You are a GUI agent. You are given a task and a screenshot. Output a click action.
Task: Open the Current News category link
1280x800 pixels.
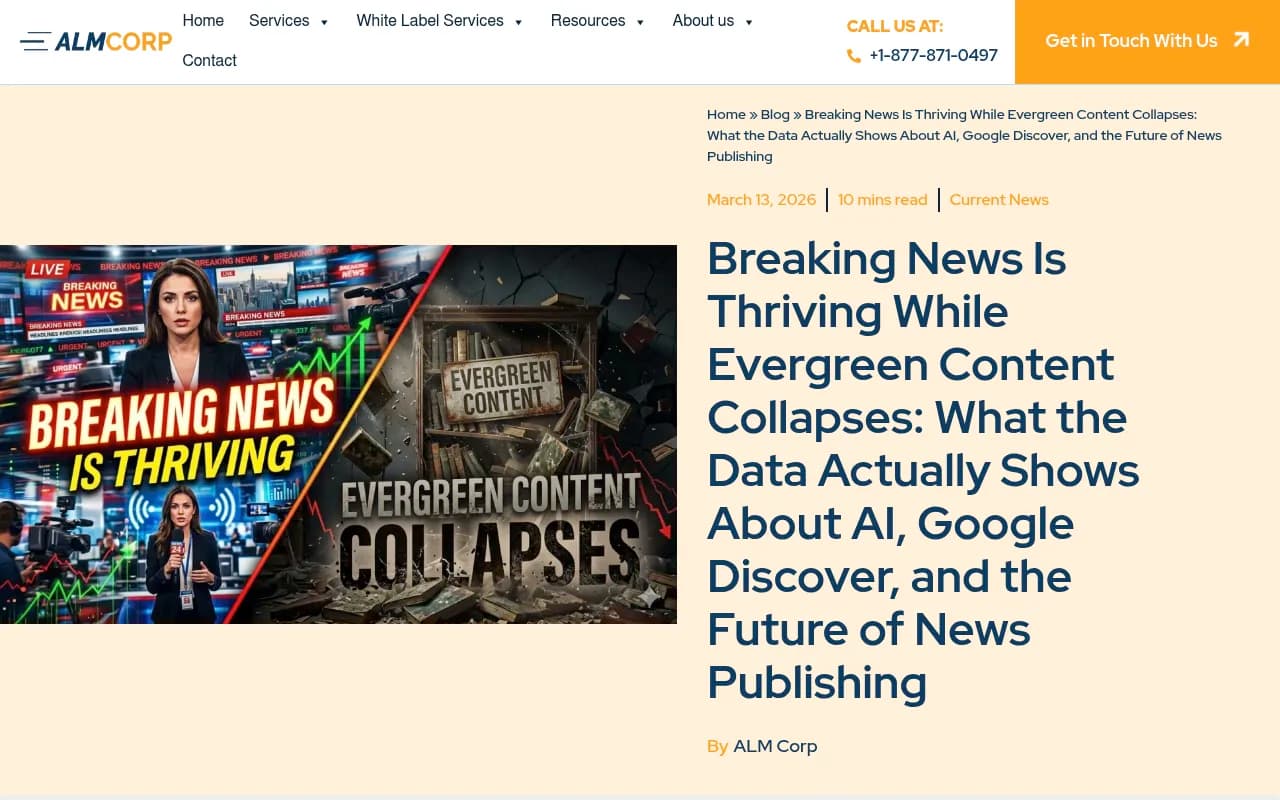pyautogui.click(x=999, y=199)
